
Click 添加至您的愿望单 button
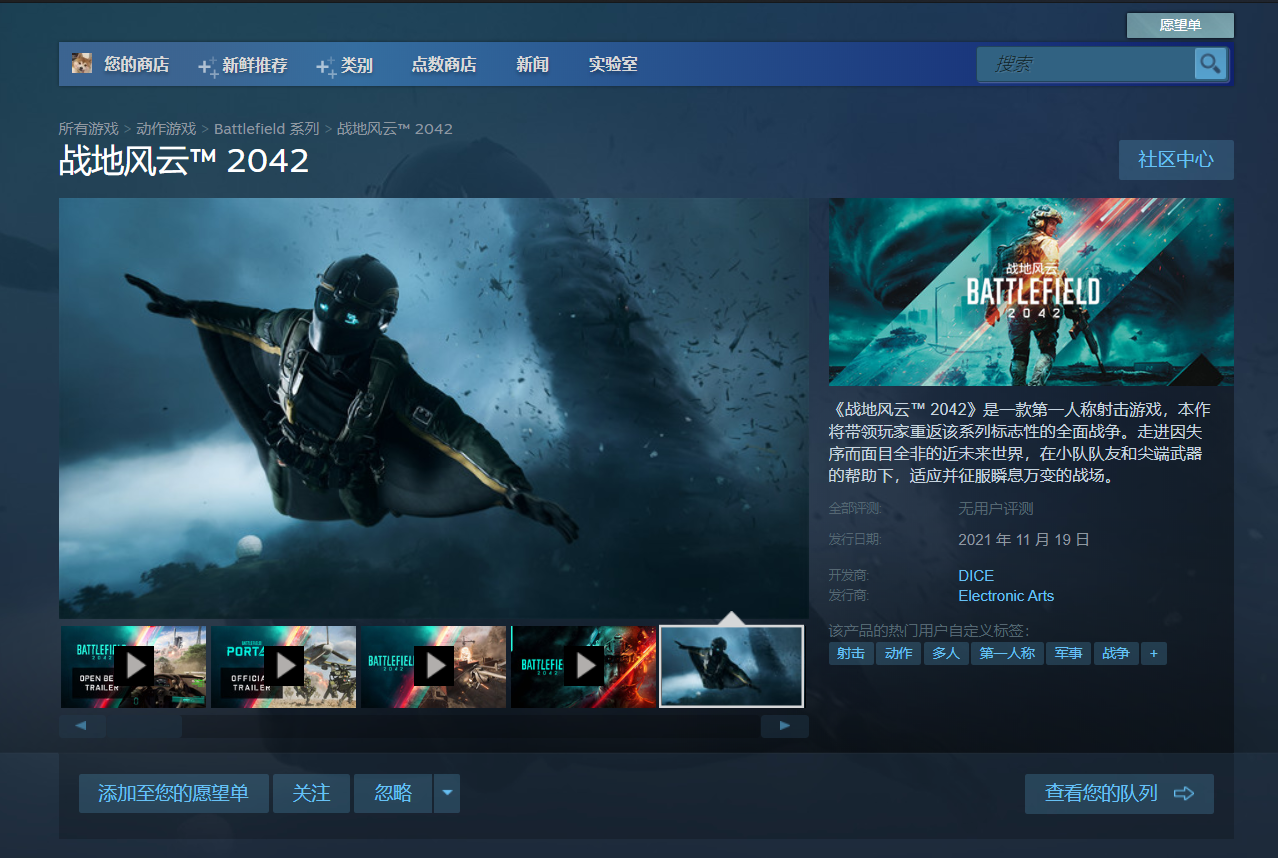click(x=174, y=794)
